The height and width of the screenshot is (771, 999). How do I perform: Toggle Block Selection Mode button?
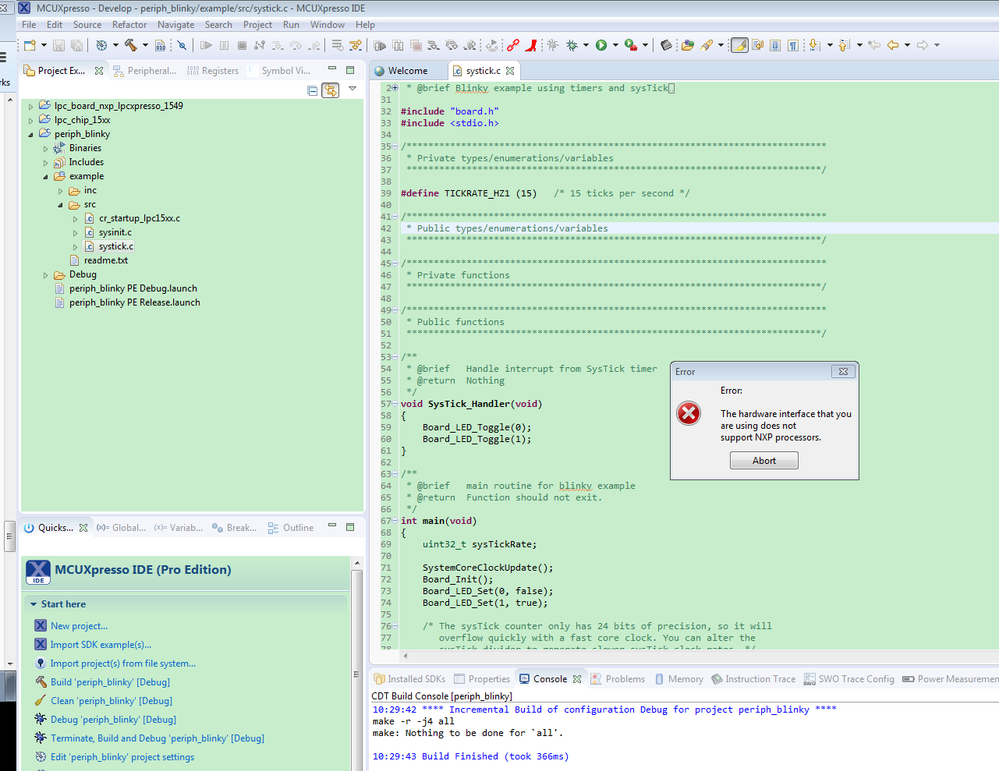coord(775,45)
